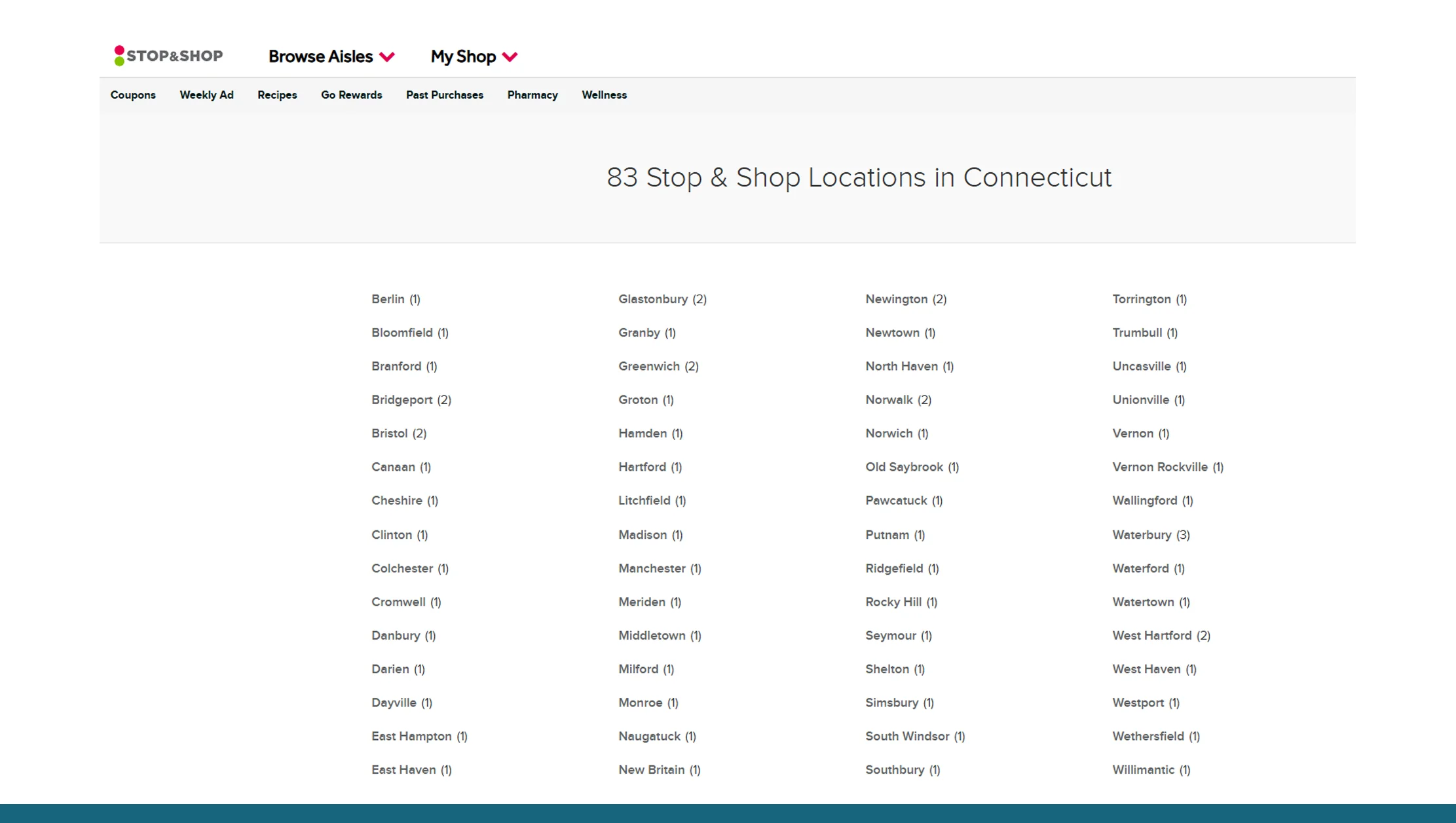The height and width of the screenshot is (823, 1456).
Task: Open the Browse Aisles dropdown
Action: coord(320,56)
